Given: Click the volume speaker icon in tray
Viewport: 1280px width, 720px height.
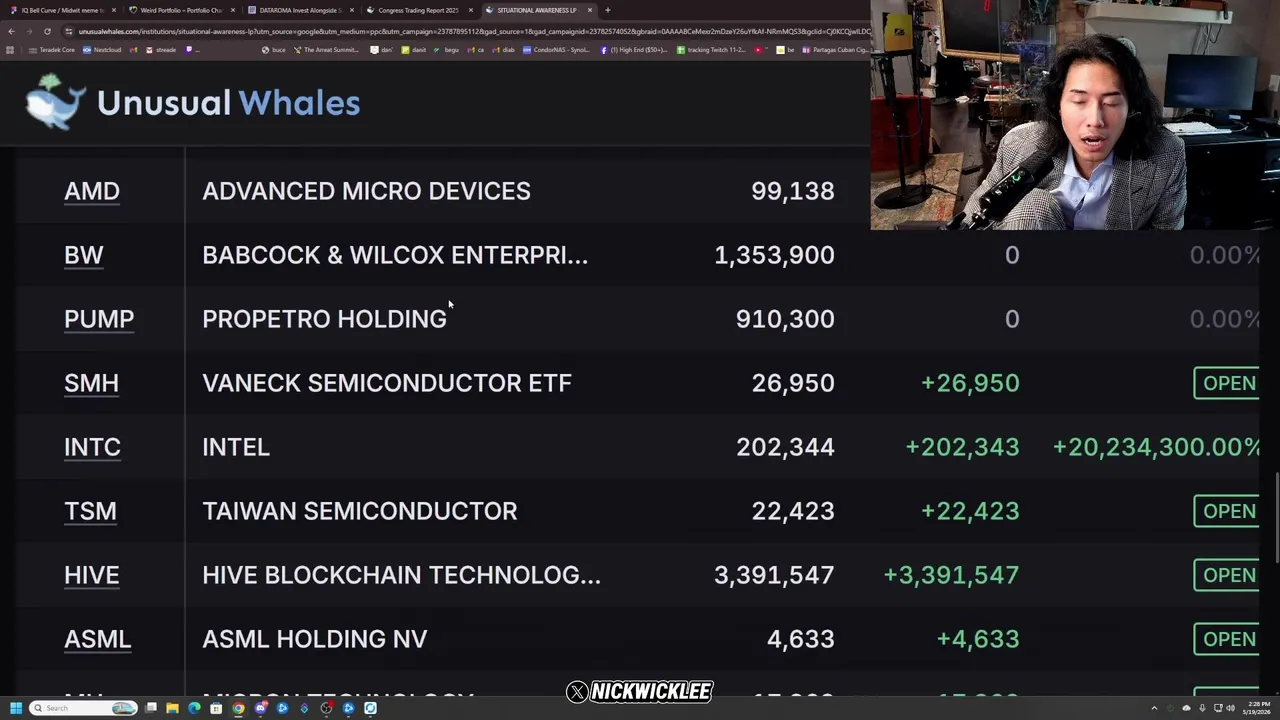Looking at the screenshot, I should [1230, 708].
